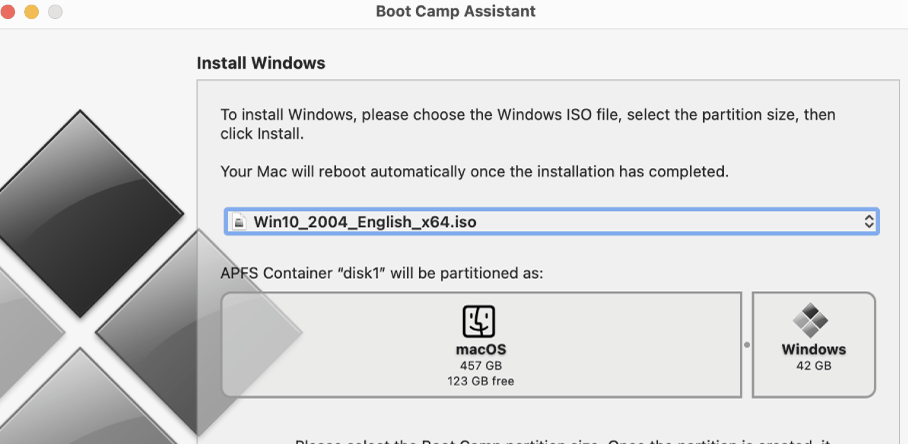Click the macOS Finder face icon
This screenshot has width=908, height=444.
[479, 322]
